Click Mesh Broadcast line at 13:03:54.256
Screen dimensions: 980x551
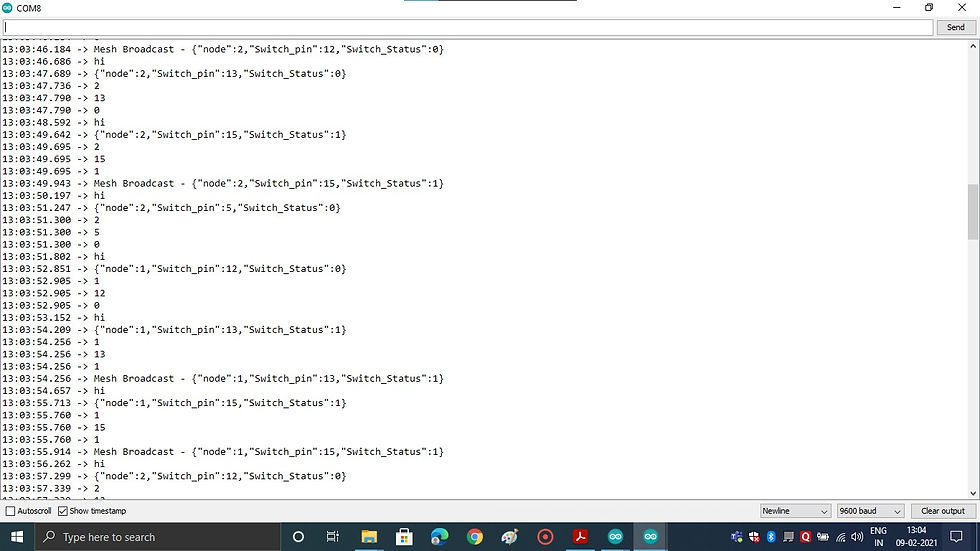pos(222,379)
